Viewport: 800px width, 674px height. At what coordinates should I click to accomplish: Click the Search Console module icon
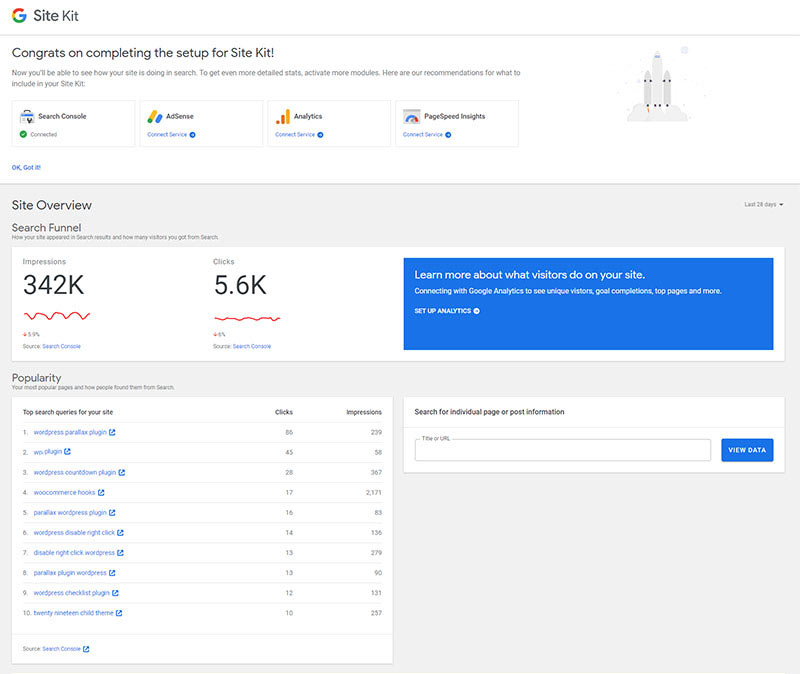click(27, 117)
